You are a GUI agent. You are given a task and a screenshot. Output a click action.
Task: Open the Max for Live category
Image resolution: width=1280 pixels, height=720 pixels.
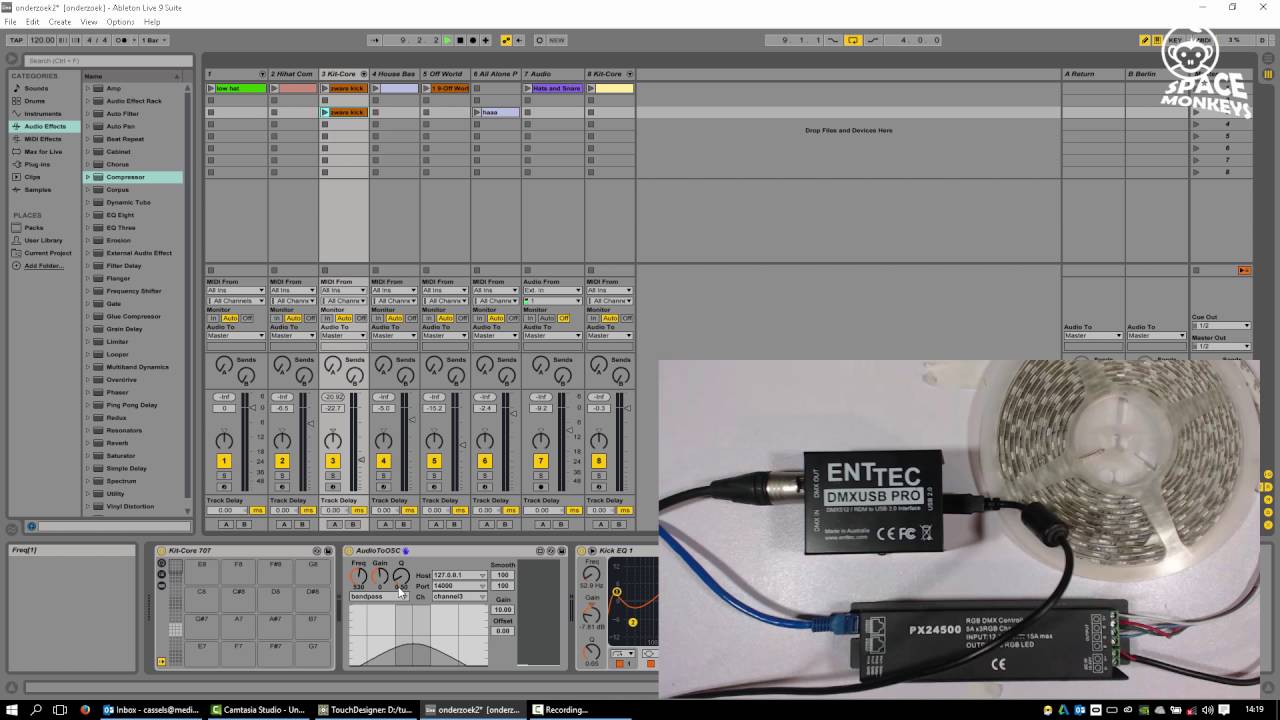click(x=43, y=151)
